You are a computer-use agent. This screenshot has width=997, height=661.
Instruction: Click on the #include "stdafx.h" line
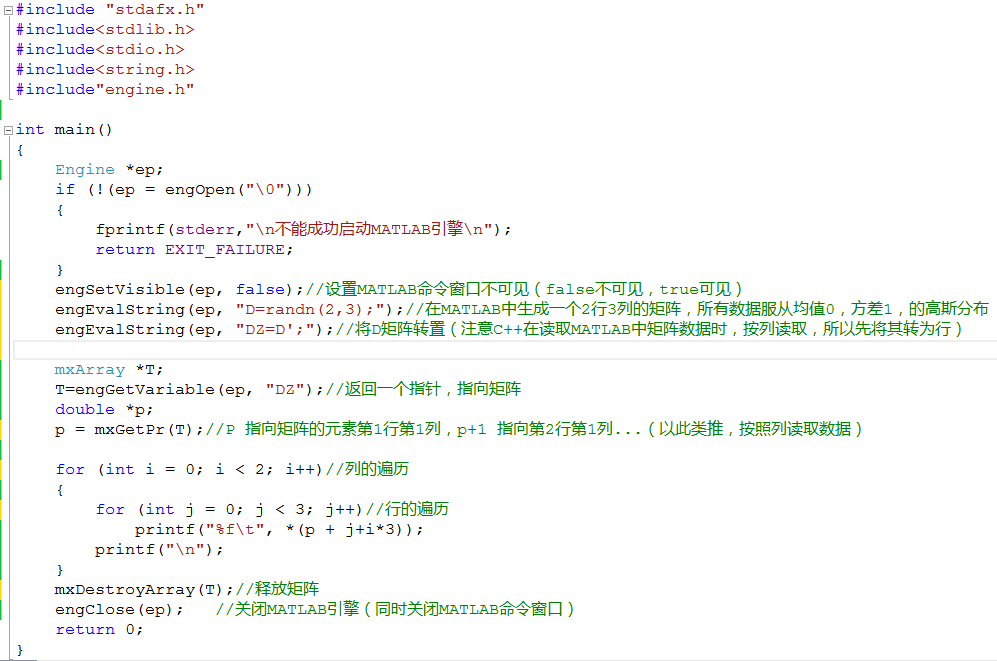pyautogui.click(x=110, y=10)
